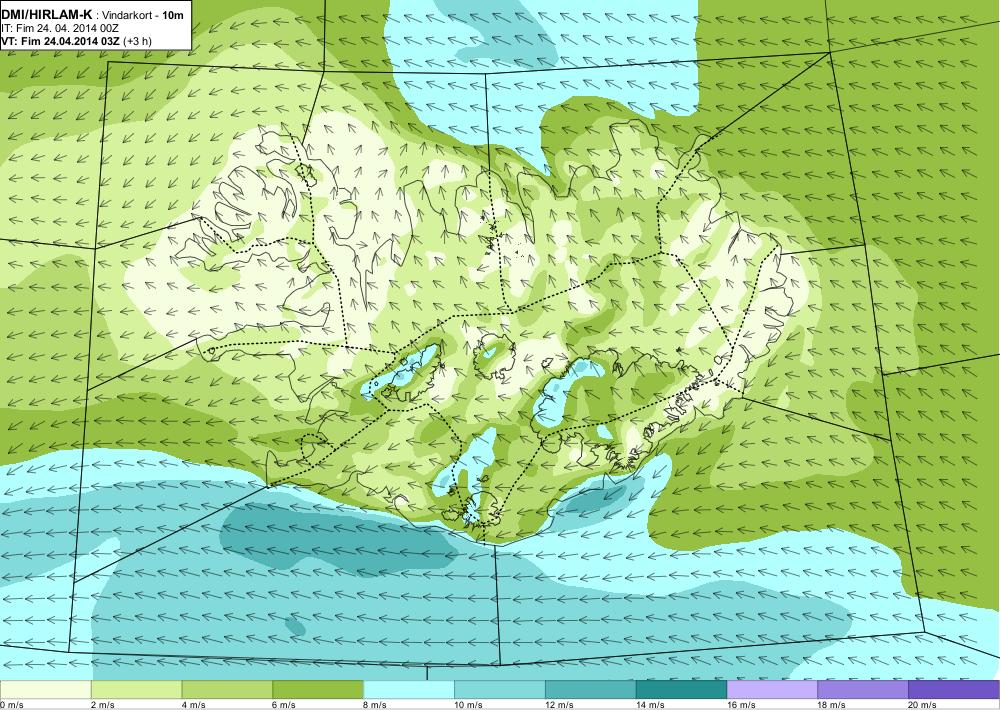Image resolution: width=1000 pixels, height=710 pixels.
Task: Click the pale cream 0–2 m/s legend swatch
Action: (x=45, y=690)
